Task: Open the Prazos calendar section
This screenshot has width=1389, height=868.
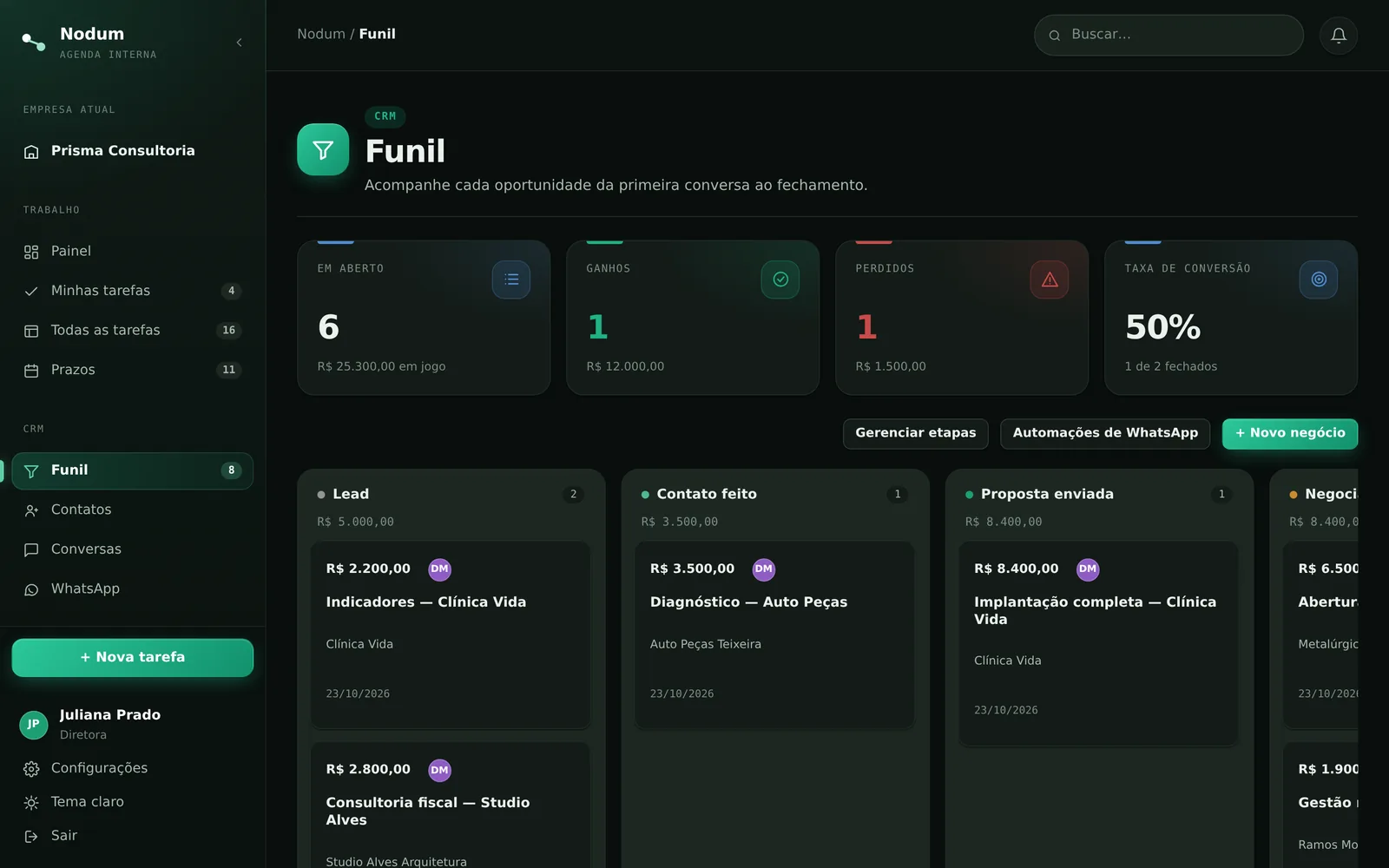Action: point(133,370)
